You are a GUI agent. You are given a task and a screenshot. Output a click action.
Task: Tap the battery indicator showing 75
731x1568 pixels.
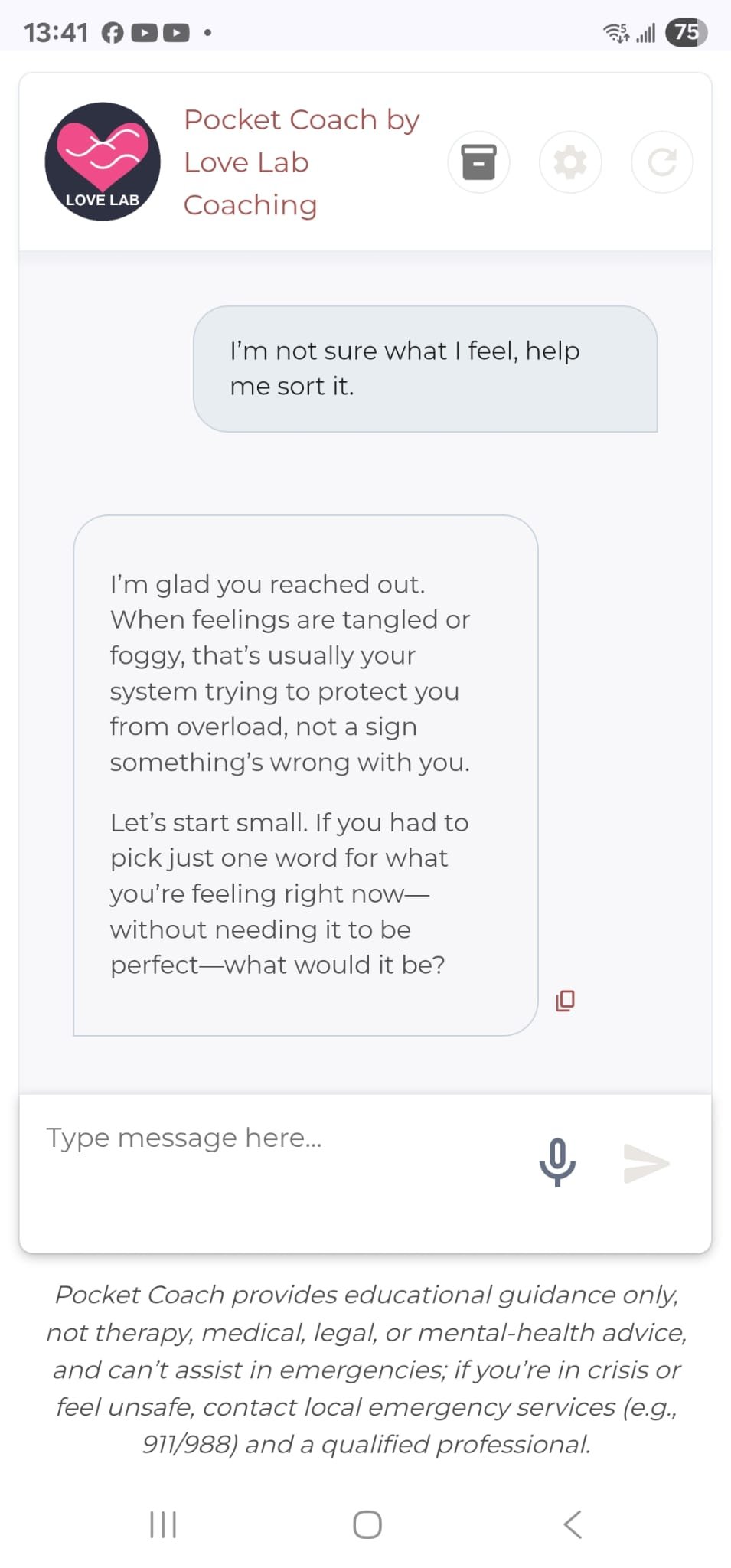(x=687, y=32)
